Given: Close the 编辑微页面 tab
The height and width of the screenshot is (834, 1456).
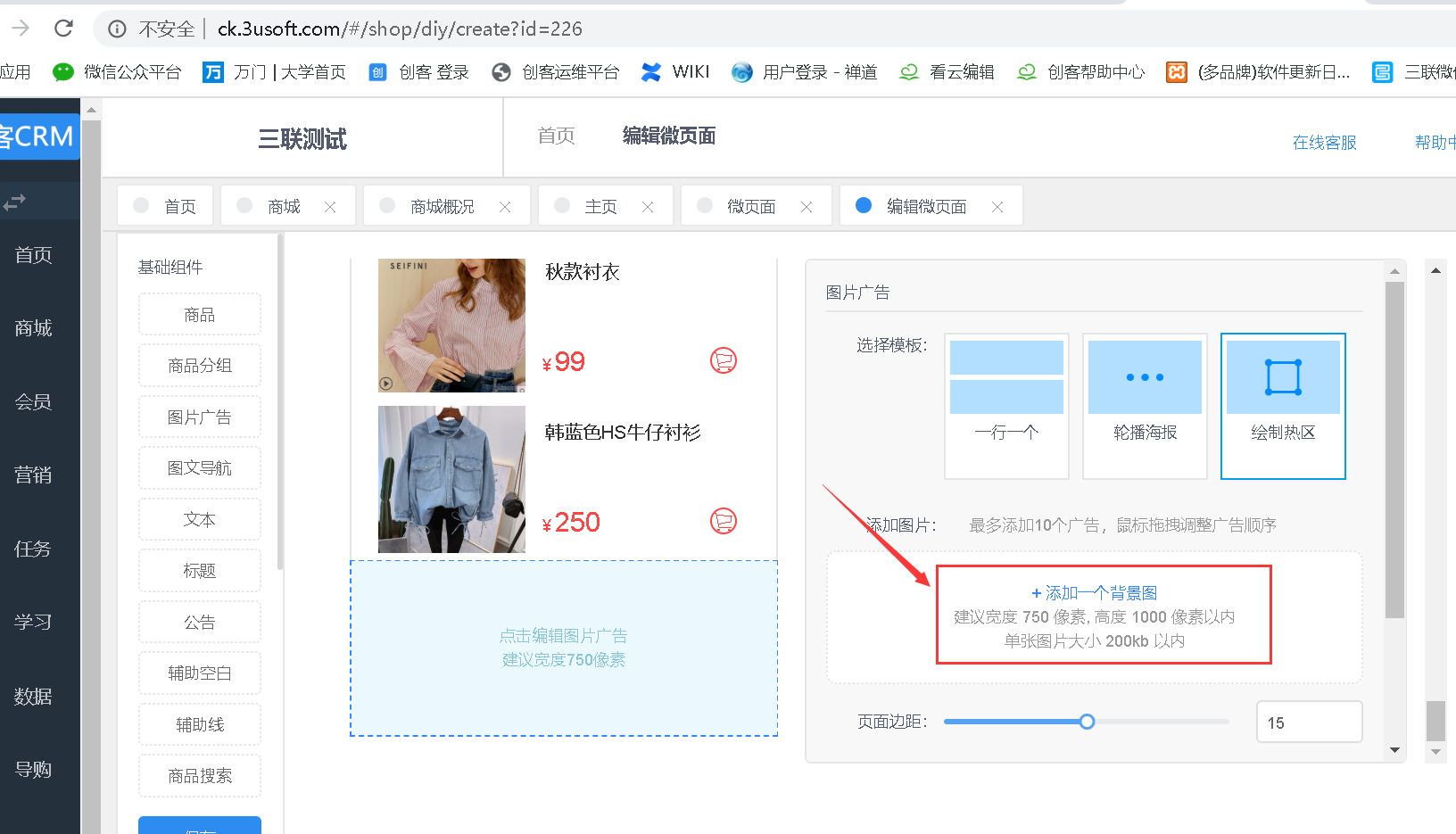Looking at the screenshot, I should (x=997, y=207).
